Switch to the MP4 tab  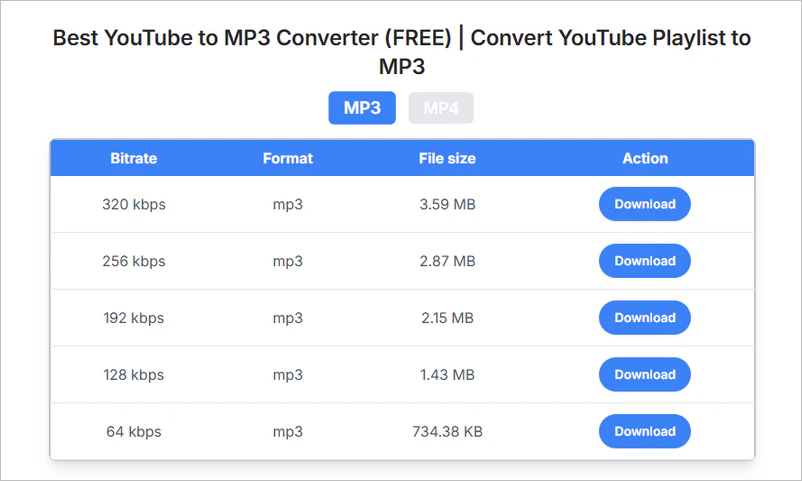pos(441,108)
